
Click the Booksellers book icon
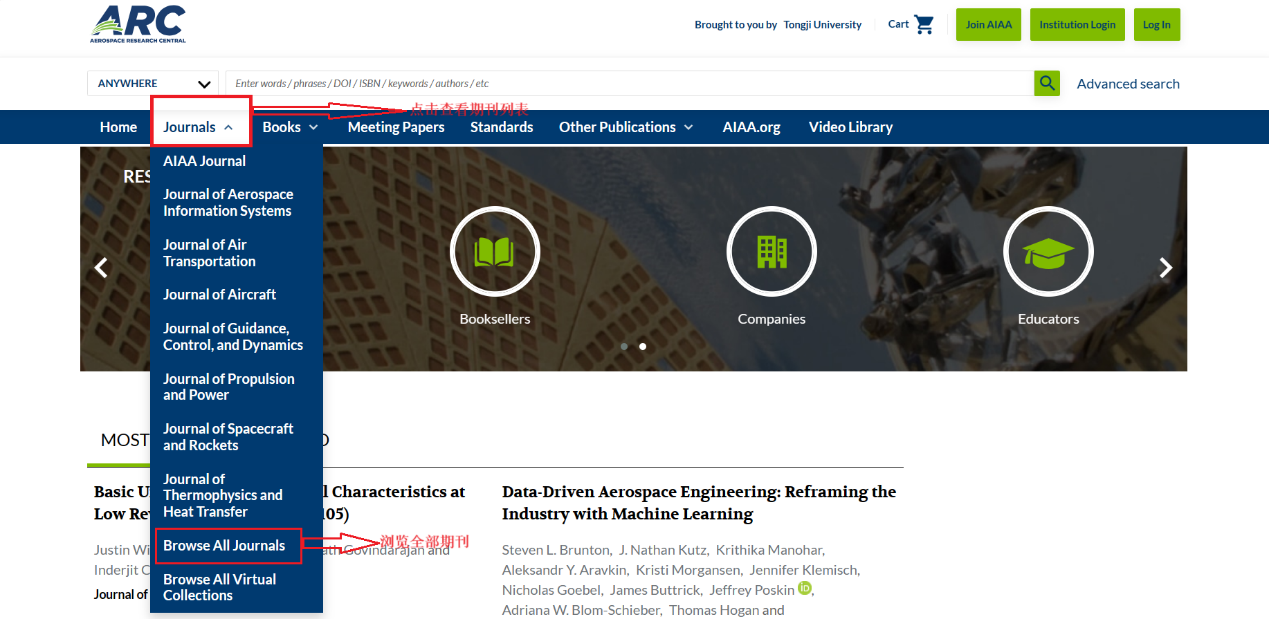click(495, 252)
